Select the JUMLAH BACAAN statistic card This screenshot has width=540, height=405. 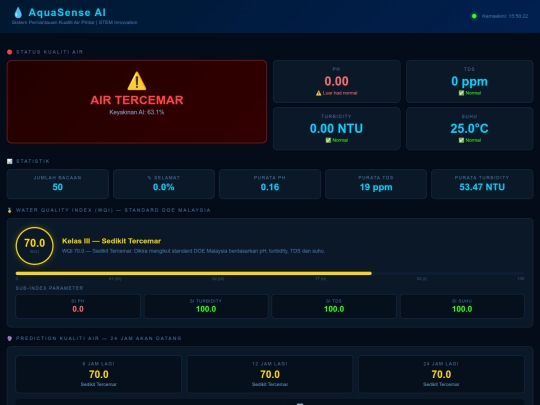pyautogui.click(x=58, y=184)
